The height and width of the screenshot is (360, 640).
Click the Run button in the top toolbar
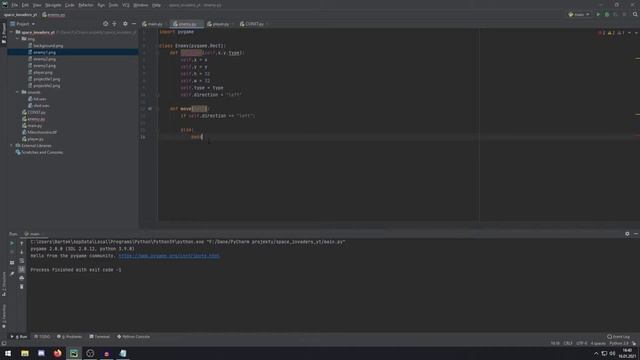[598, 14]
